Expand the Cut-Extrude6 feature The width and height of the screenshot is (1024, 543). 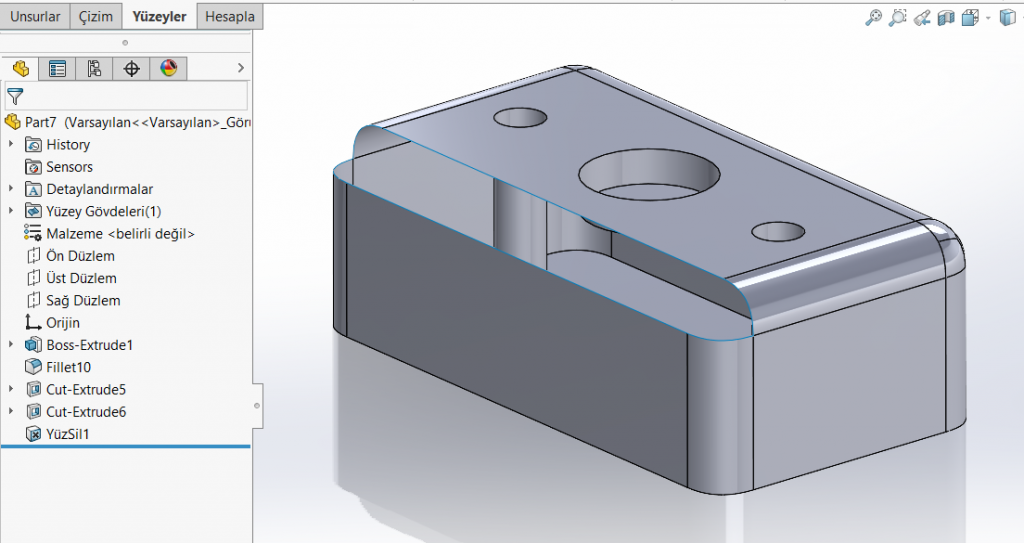point(10,411)
